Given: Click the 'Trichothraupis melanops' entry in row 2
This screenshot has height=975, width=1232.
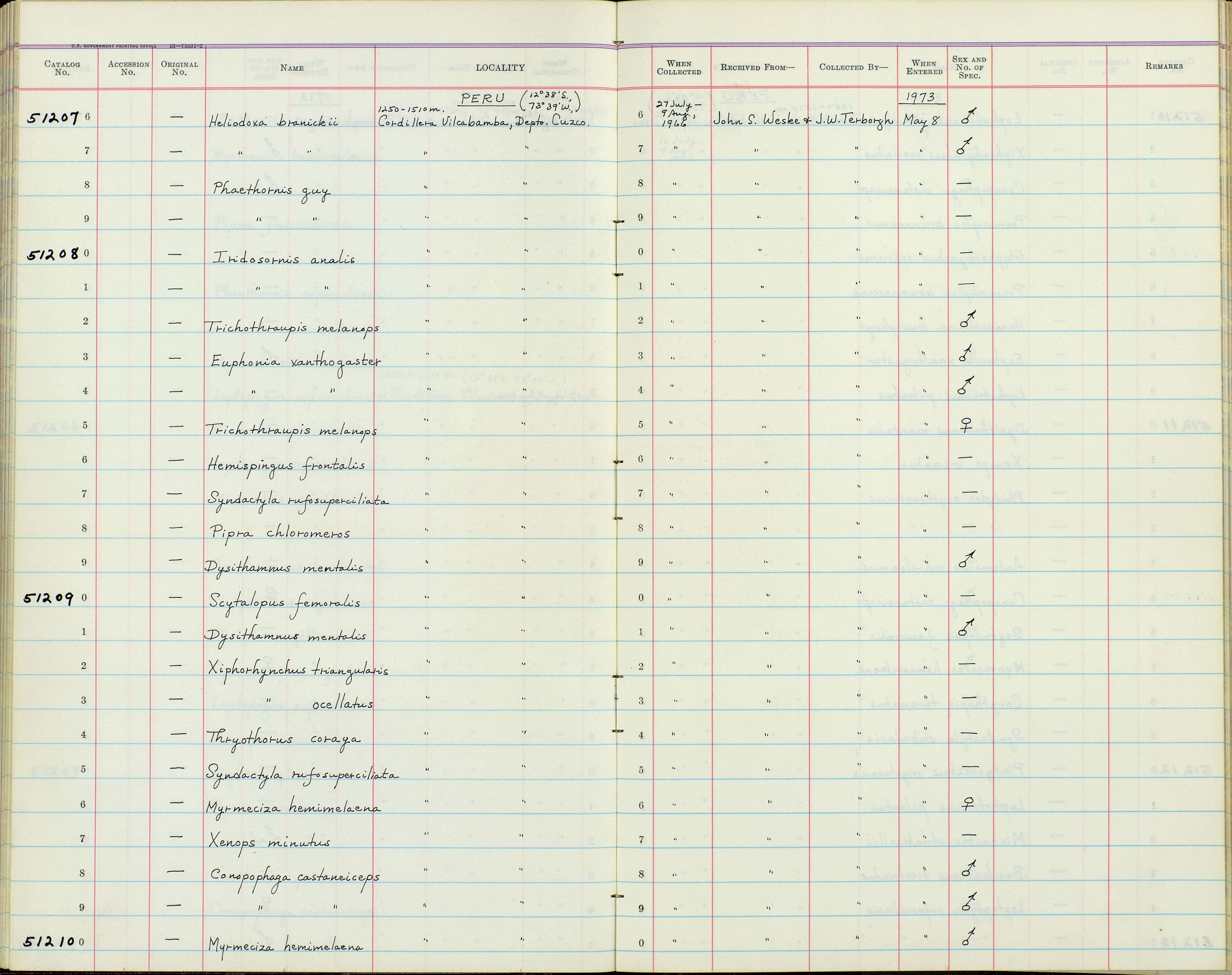Looking at the screenshot, I should pos(291,328).
